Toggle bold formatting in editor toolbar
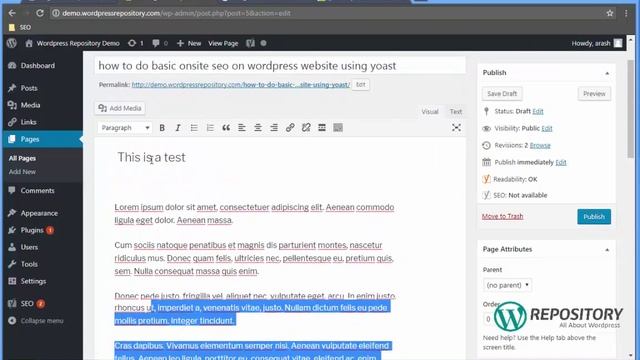Viewport: 640px width, 360px height. (x=162, y=128)
